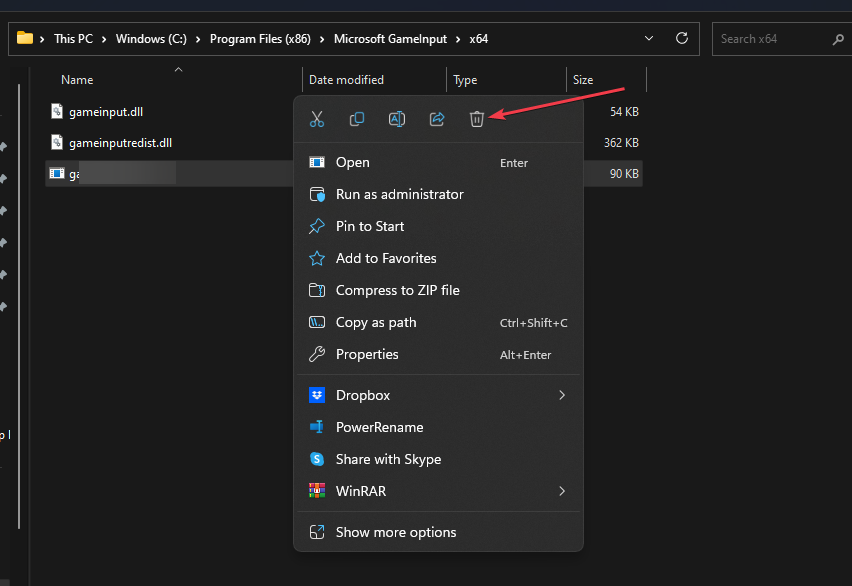Screen dimensions: 852x586
Task: Click Show more options
Action: click(x=438, y=532)
